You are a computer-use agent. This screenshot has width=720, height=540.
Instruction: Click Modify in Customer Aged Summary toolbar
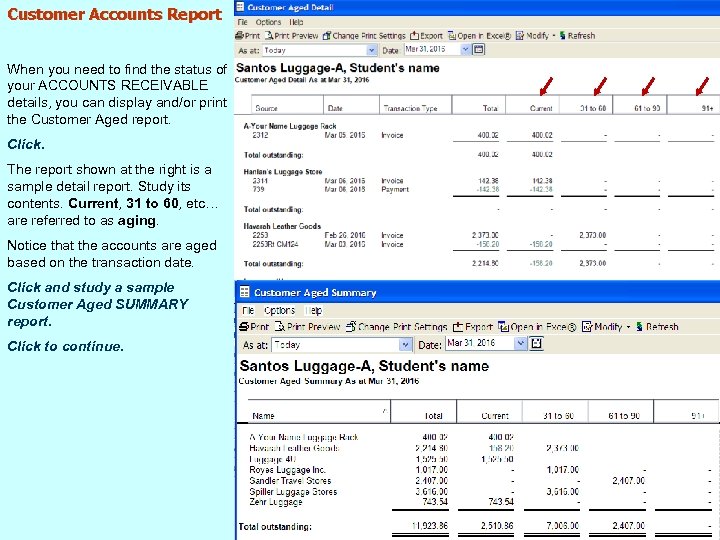602,327
